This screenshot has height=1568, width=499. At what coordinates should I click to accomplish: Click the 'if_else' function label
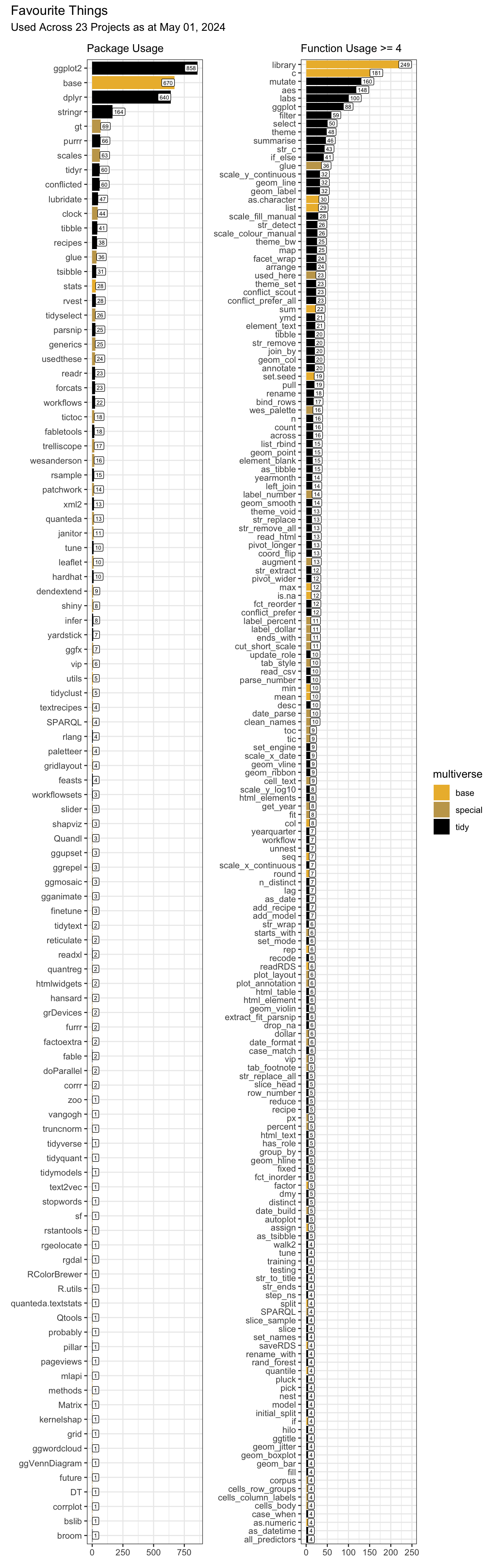tap(284, 157)
